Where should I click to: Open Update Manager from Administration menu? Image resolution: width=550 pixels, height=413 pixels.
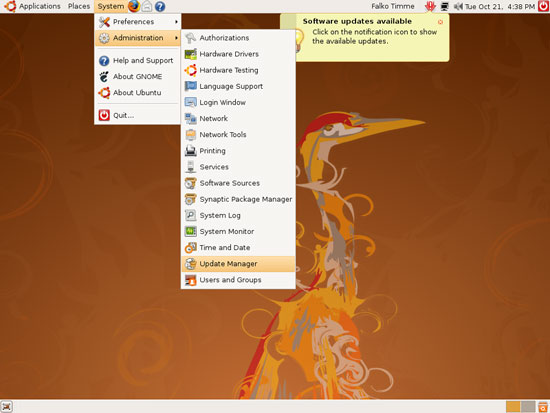[238, 264]
